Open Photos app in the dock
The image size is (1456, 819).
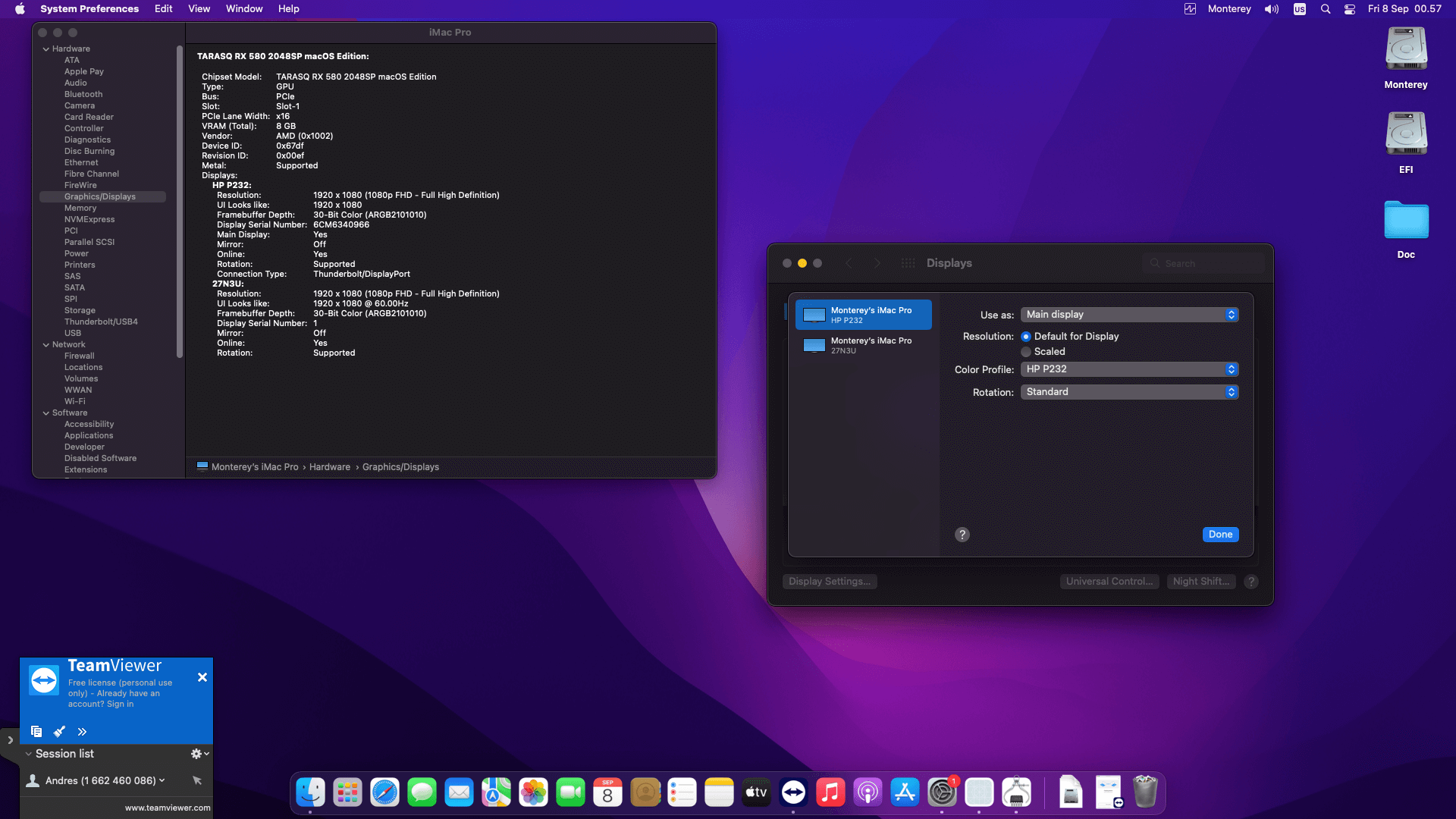click(533, 792)
